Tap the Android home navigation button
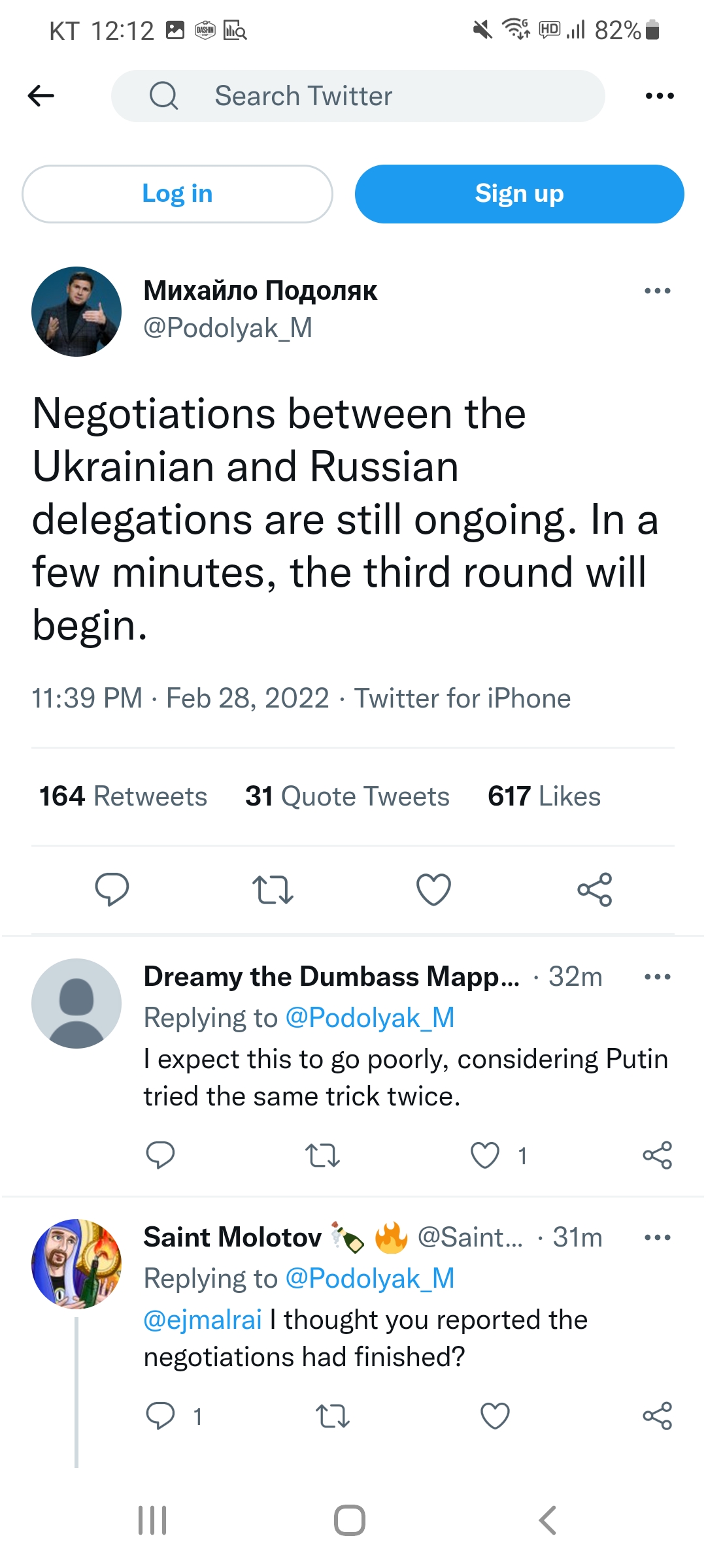Viewport: 706px width, 1568px height. [x=350, y=1520]
